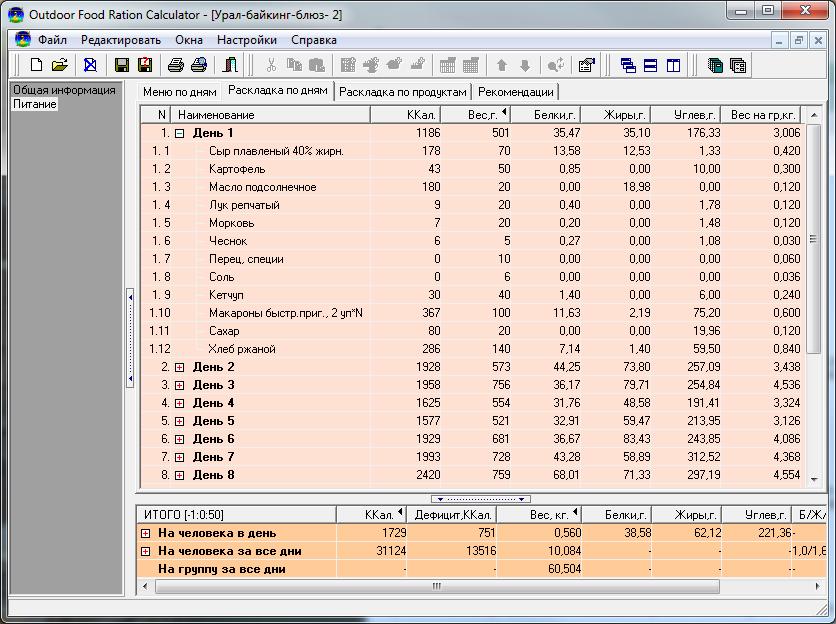Viewport: 836px width, 624px height.
Task: Select the Макароны быстр.приг. row
Action: (x=472, y=313)
